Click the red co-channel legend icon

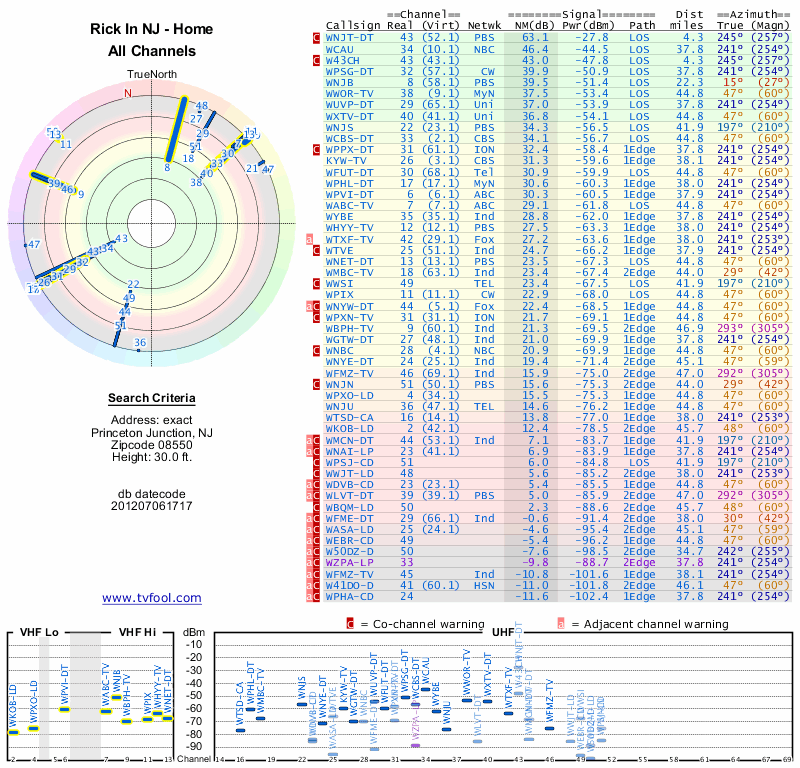(350, 624)
